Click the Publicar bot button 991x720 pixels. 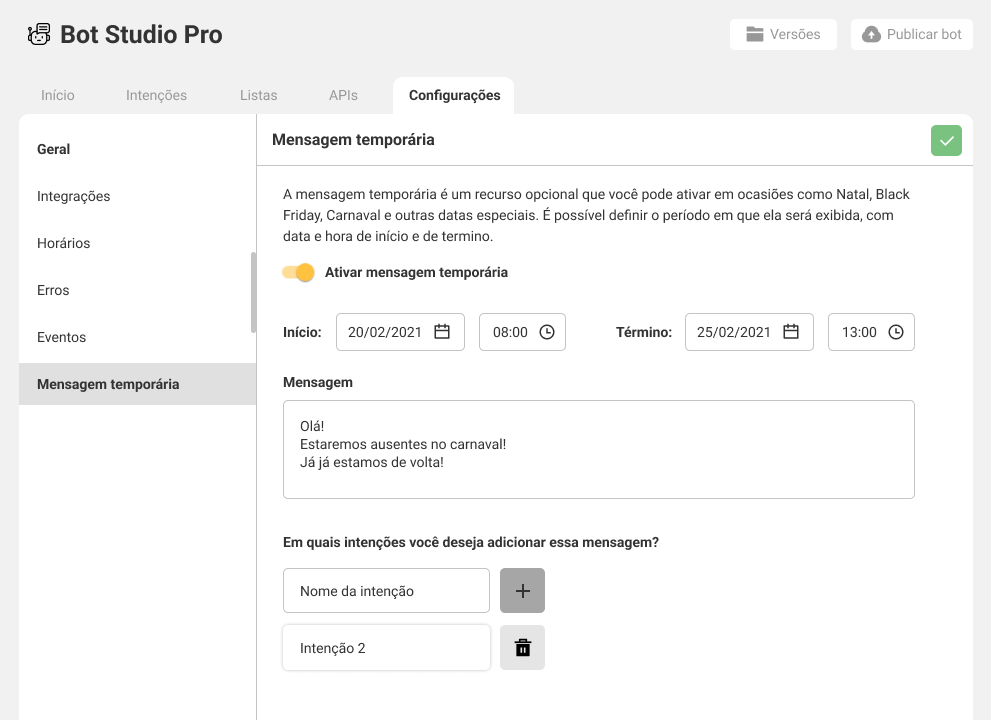tap(911, 34)
